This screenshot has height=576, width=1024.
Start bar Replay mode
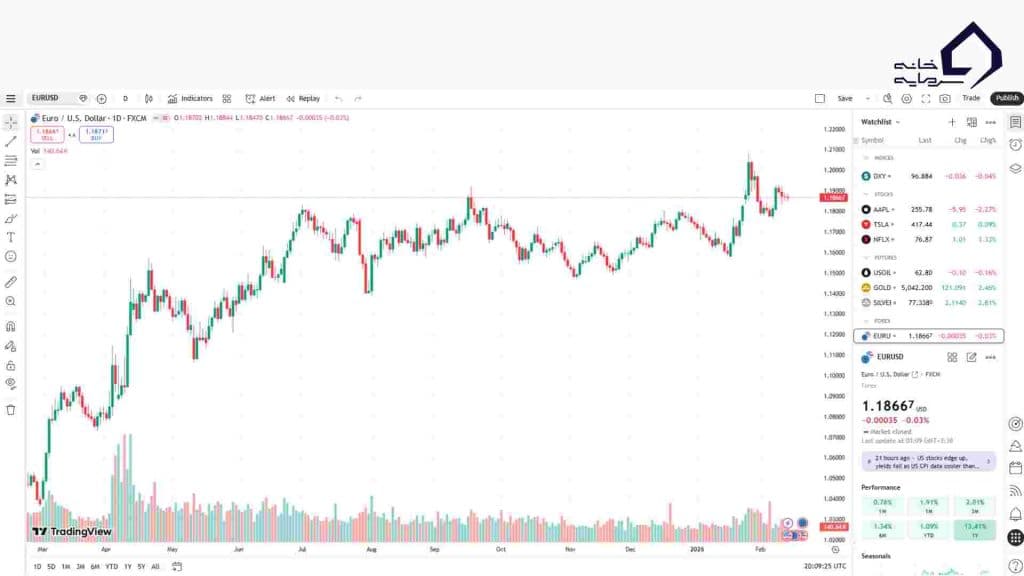303,98
